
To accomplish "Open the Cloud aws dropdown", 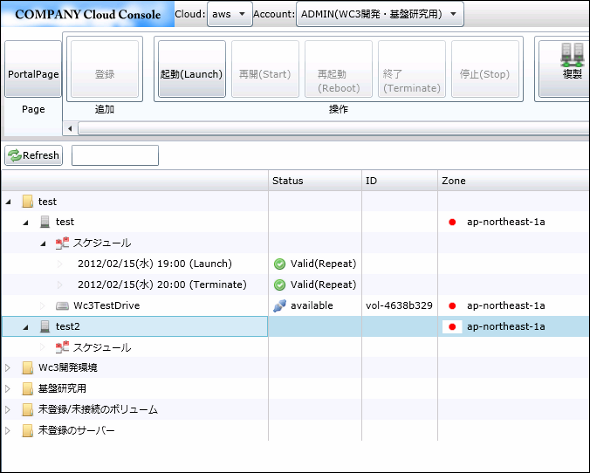I will tap(230, 14).
